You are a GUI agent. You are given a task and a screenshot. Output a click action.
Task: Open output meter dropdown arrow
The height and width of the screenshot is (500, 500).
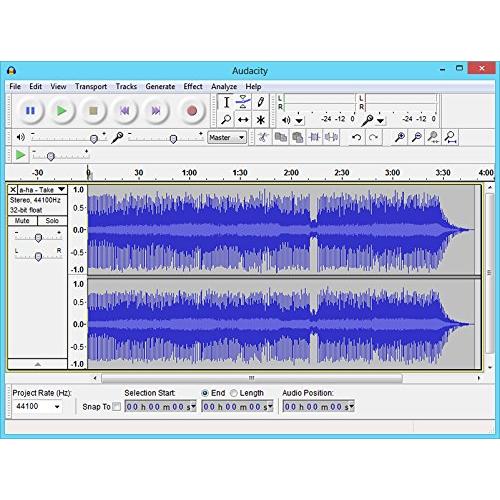pos(299,121)
